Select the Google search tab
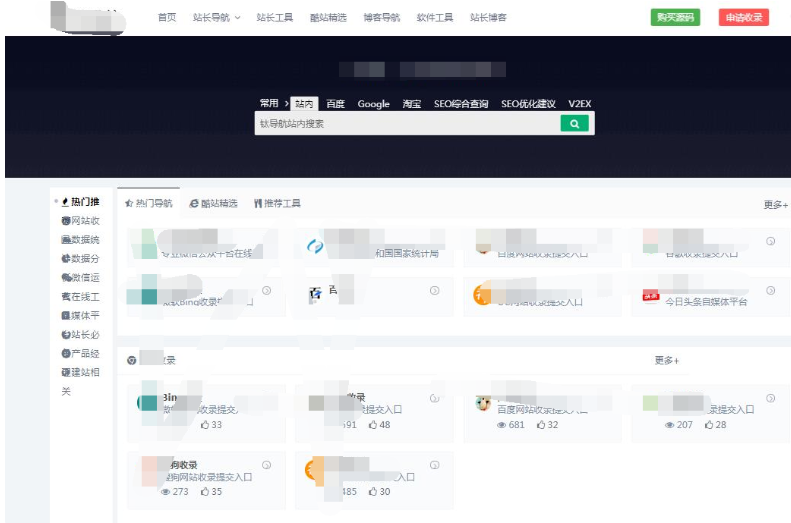Viewport: 791px width, 523px height. (374, 104)
